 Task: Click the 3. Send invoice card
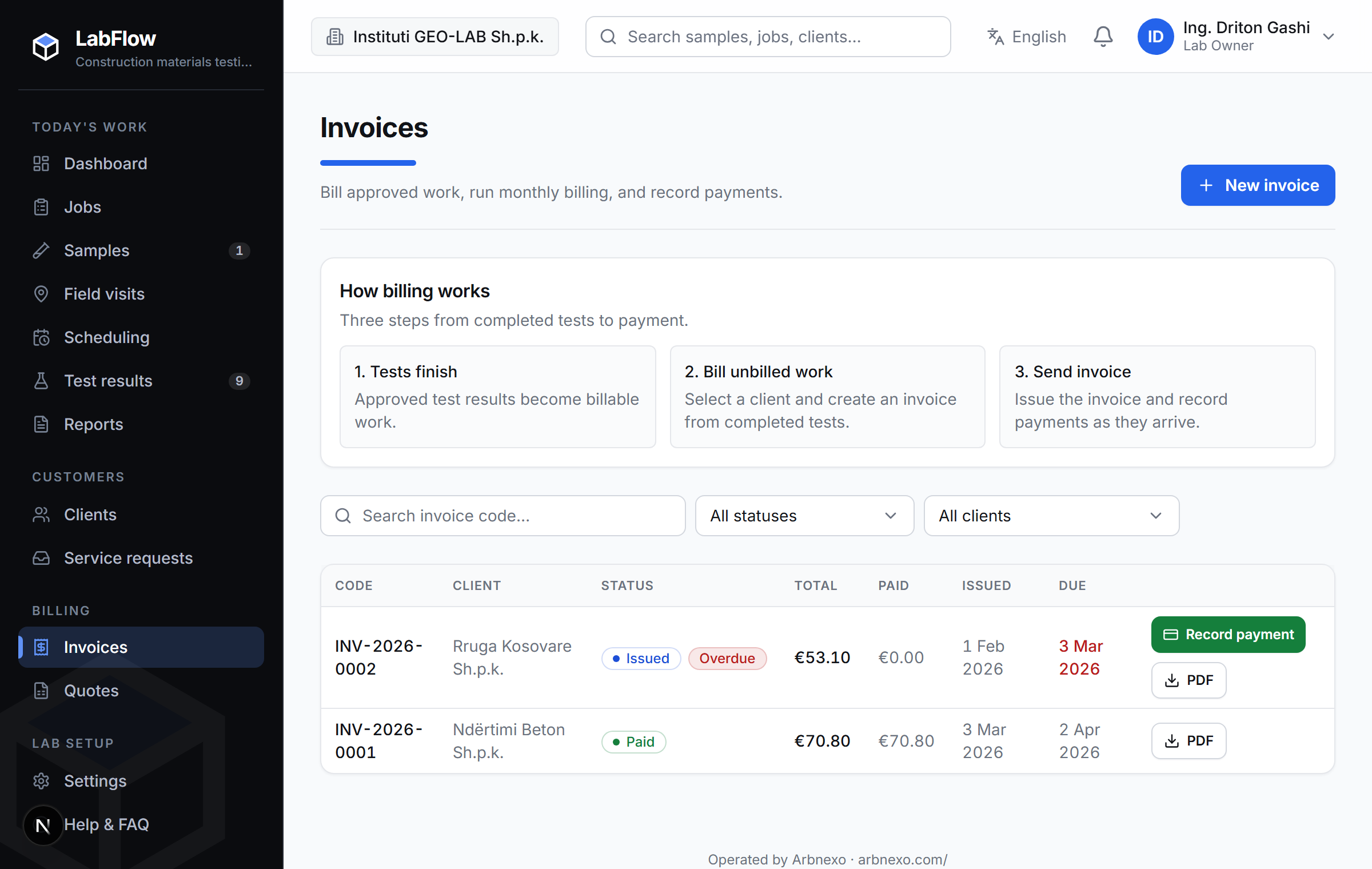point(1157,397)
